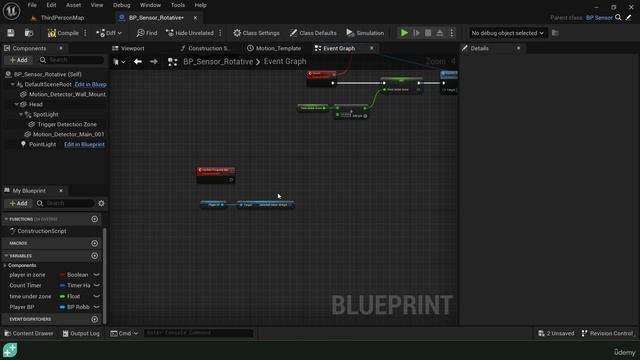This screenshot has height=360, width=640.
Task: Select Motion_Detector_Wall_Mount component
Action: tap(67, 94)
